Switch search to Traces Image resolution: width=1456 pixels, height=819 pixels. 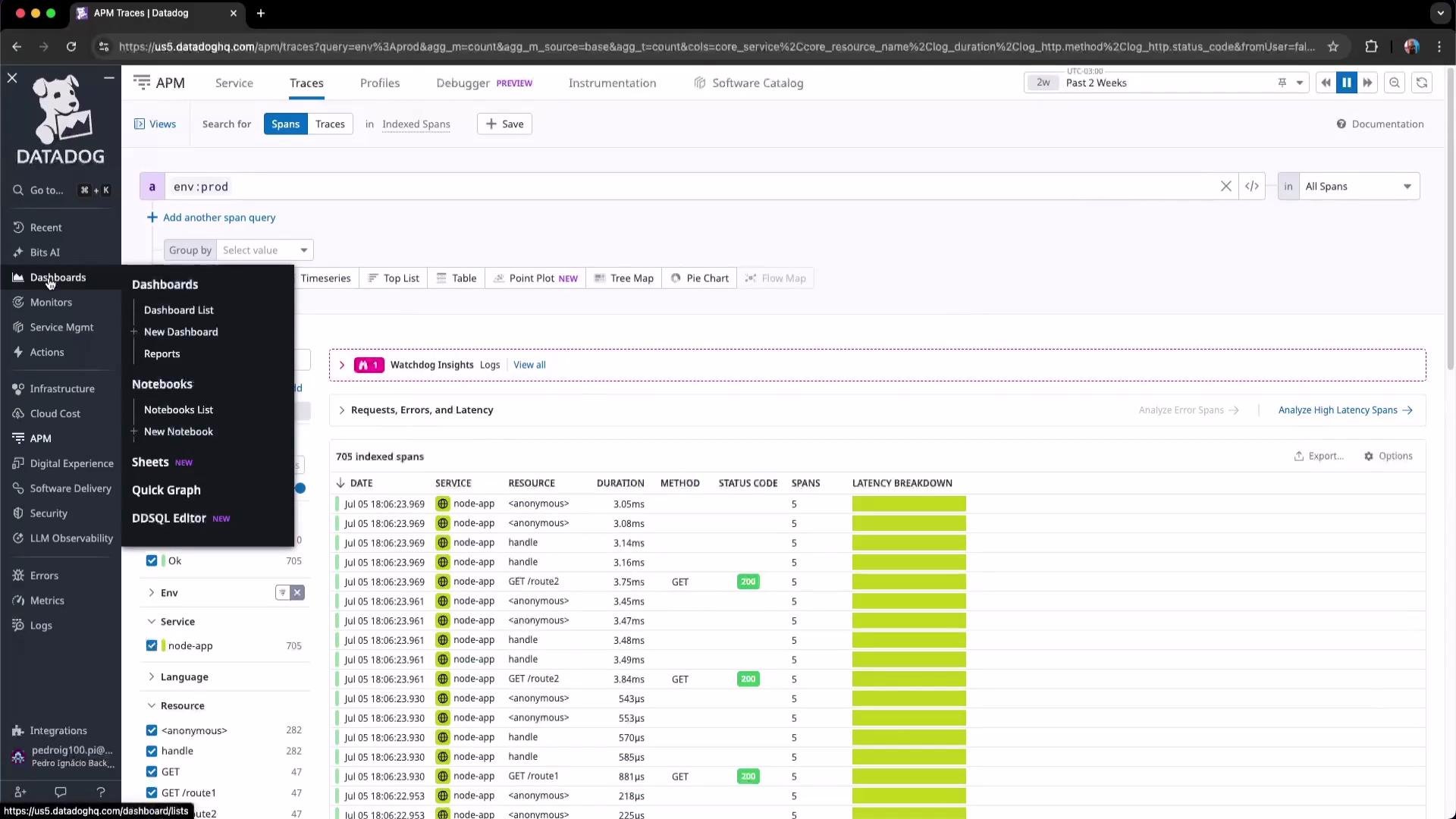[x=330, y=124]
